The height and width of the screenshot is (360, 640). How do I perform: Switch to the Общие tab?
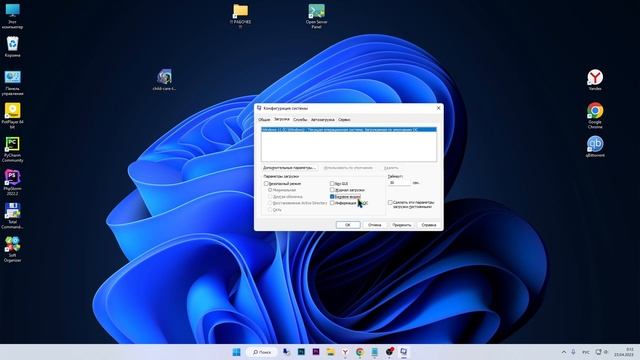point(264,120)
